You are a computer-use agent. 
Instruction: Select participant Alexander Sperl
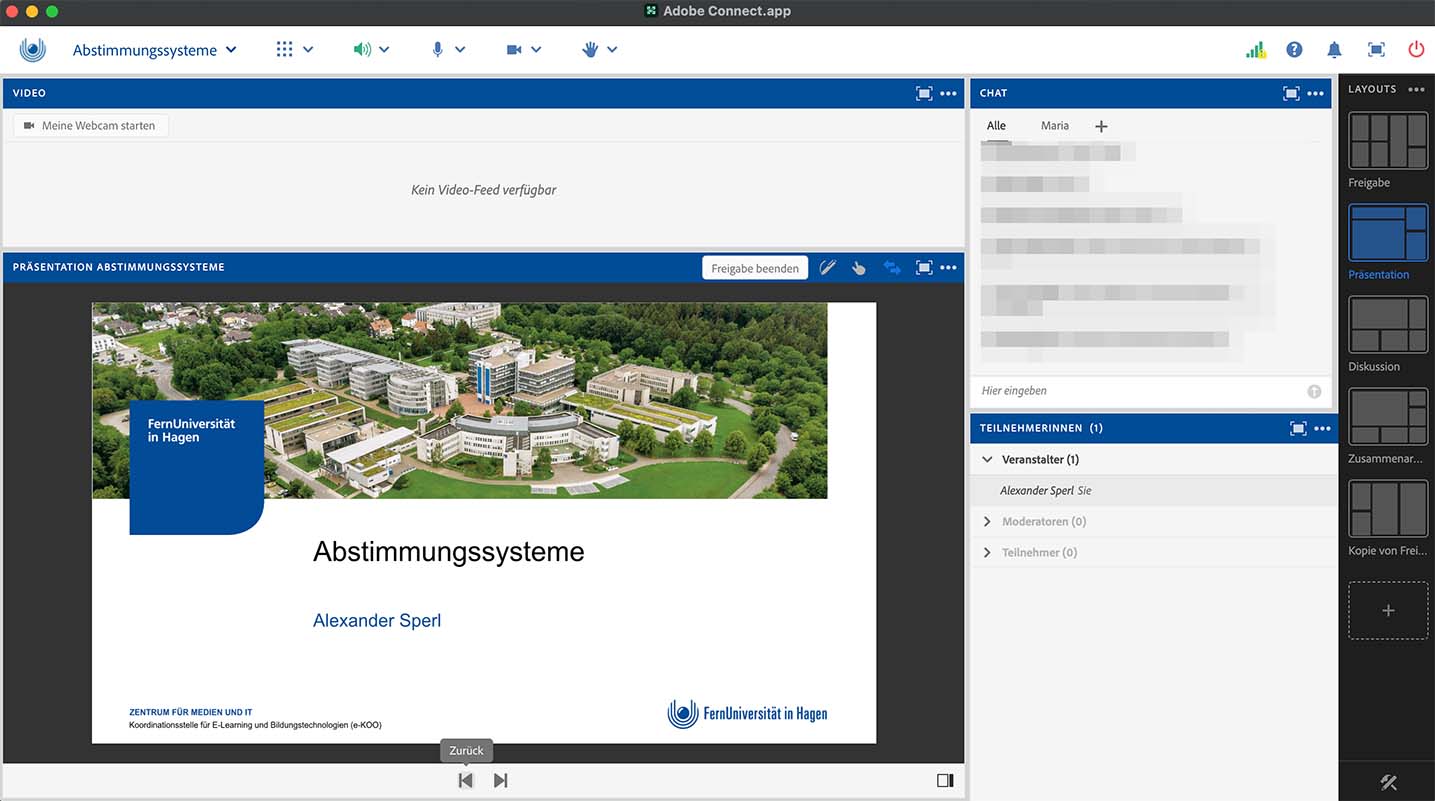1154,491
